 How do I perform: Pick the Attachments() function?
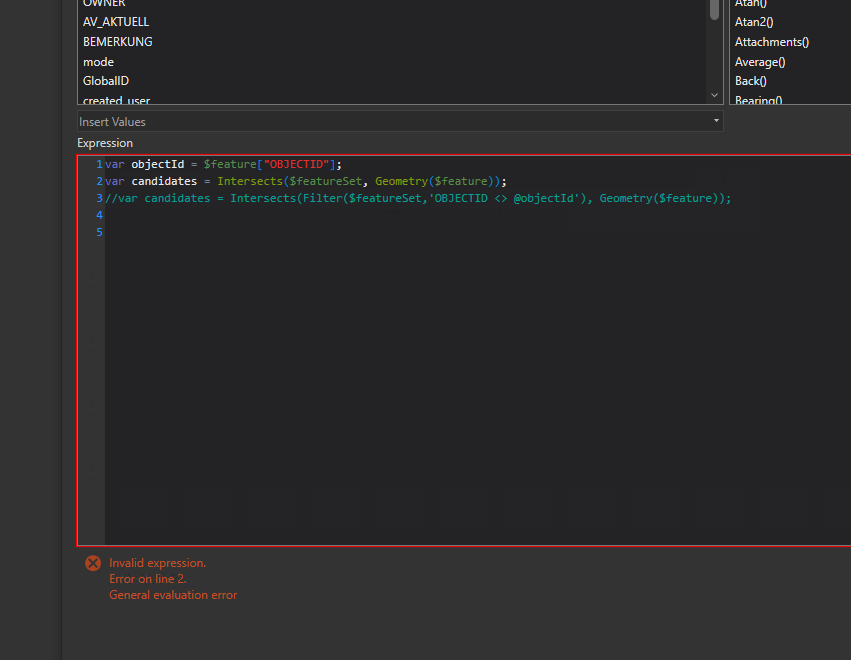click(x=772, y=42)
